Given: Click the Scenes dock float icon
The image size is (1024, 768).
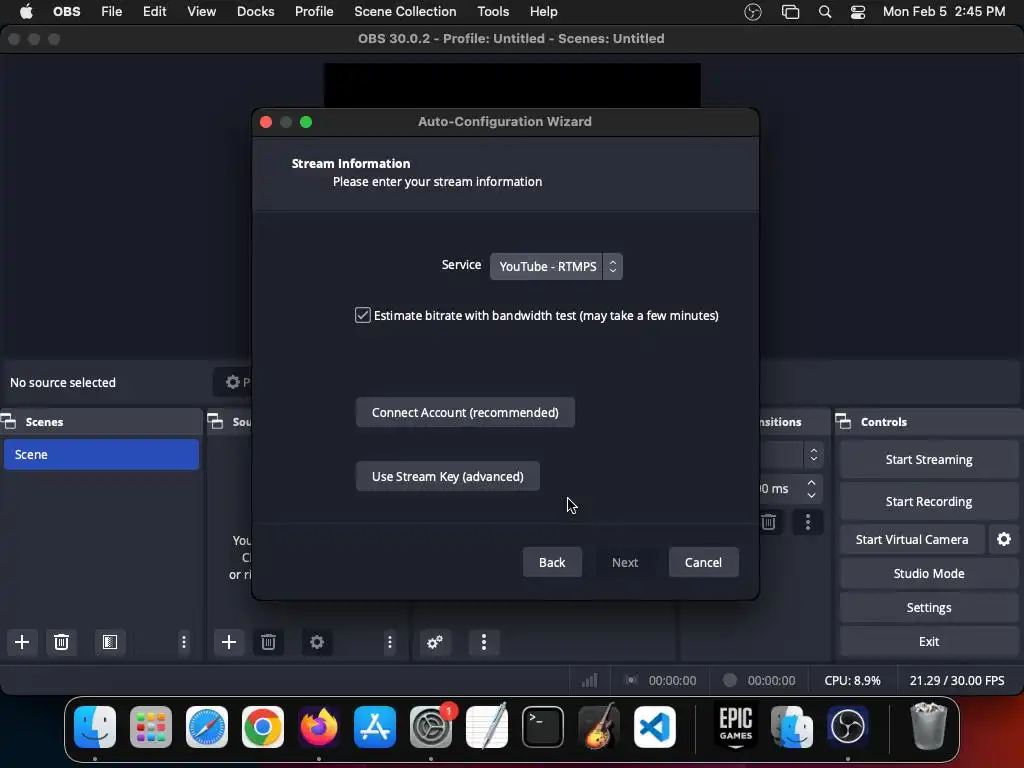Looking at the screenshot, I should click(x=8, y=422).
